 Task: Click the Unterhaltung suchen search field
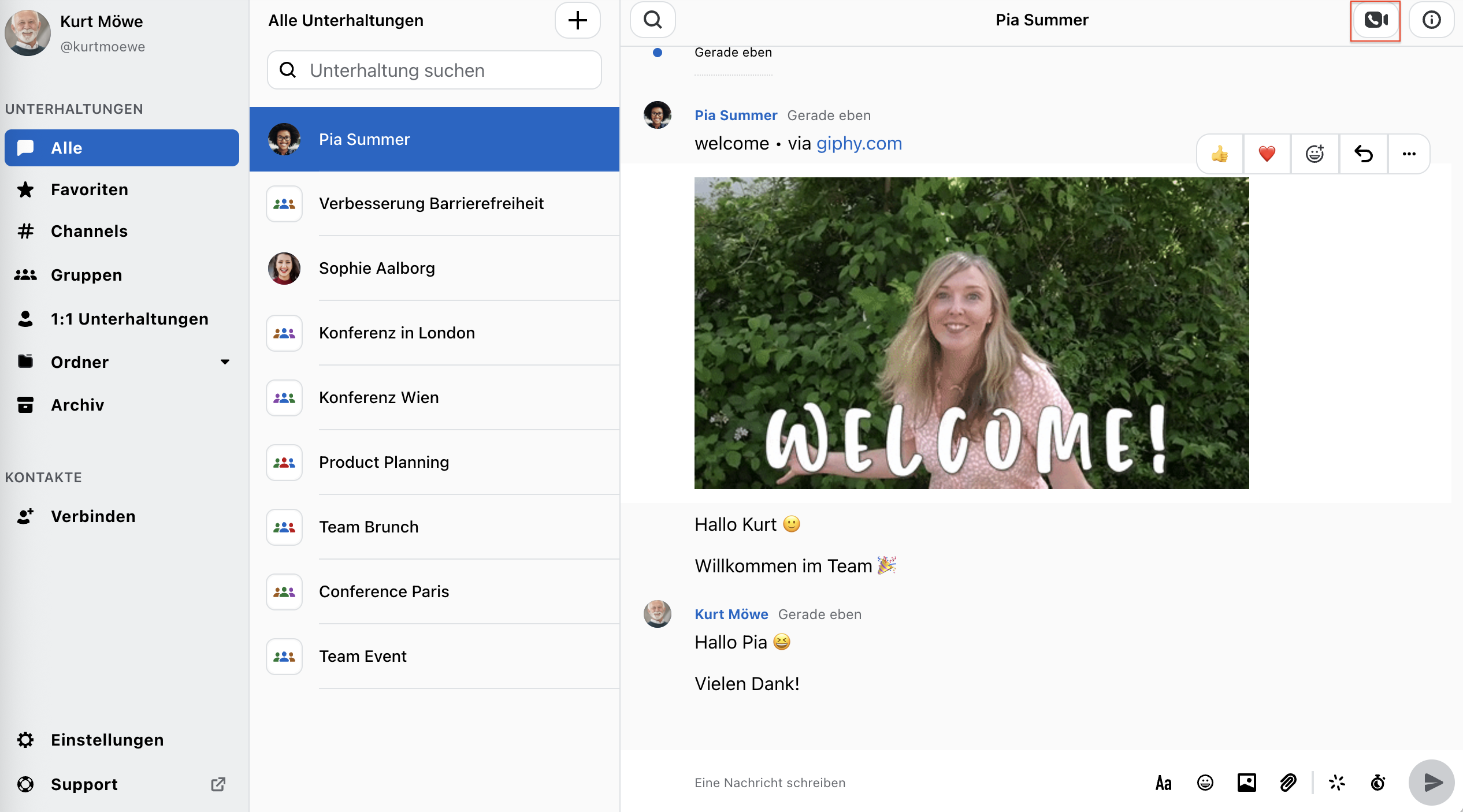[435, 70]
